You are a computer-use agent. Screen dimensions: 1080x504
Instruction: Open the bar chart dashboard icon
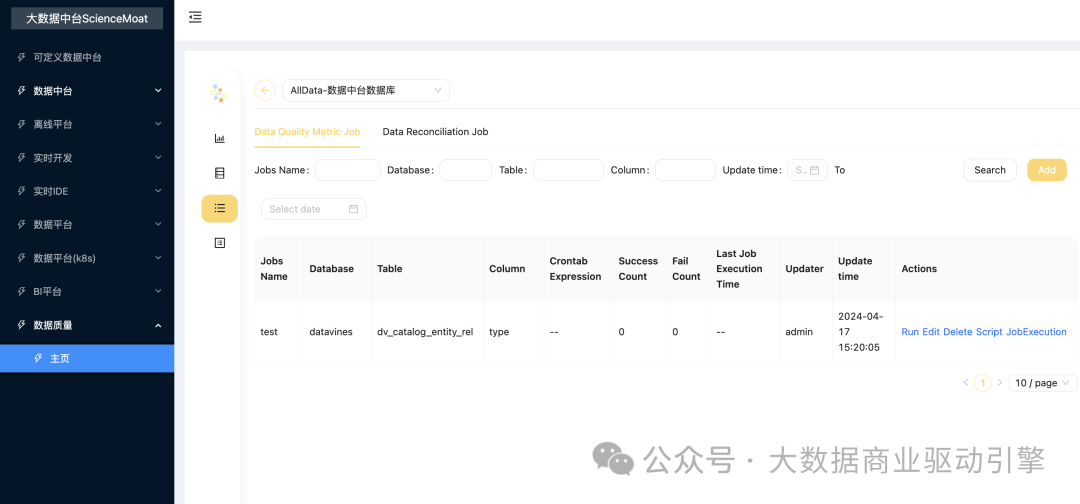coord(220,138)
